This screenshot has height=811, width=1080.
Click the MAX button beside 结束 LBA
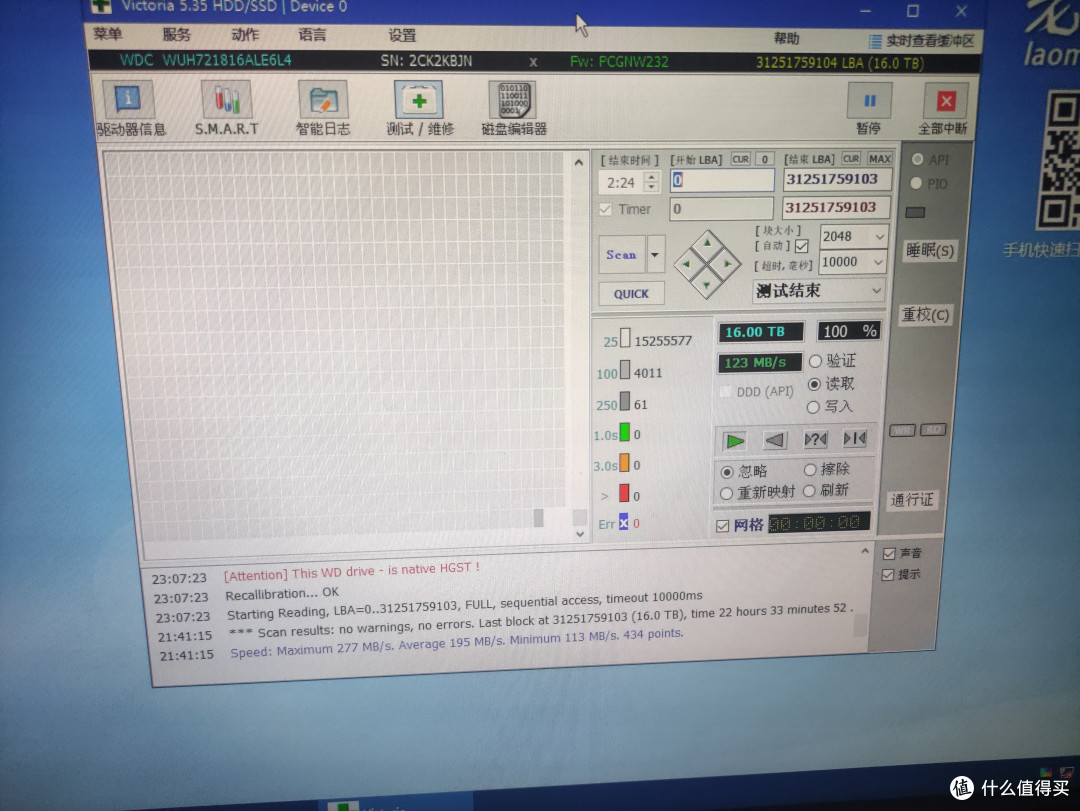[x=880, y=158]
